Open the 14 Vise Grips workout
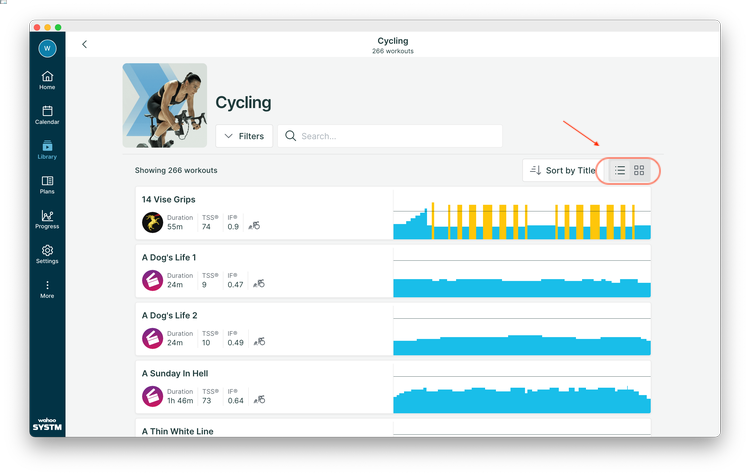This screenshot has height=476, width=750. [393, 213]
